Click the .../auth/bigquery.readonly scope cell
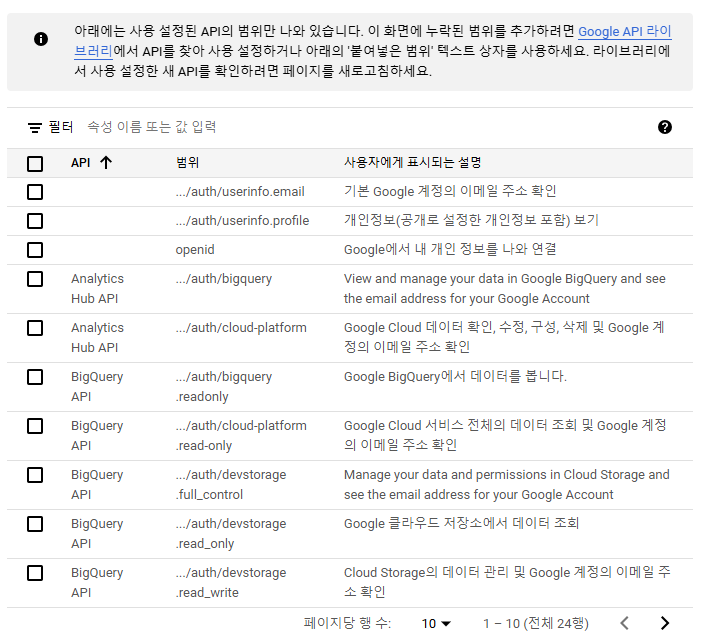The height and width of the screenshot is (640, 711). 224,387
